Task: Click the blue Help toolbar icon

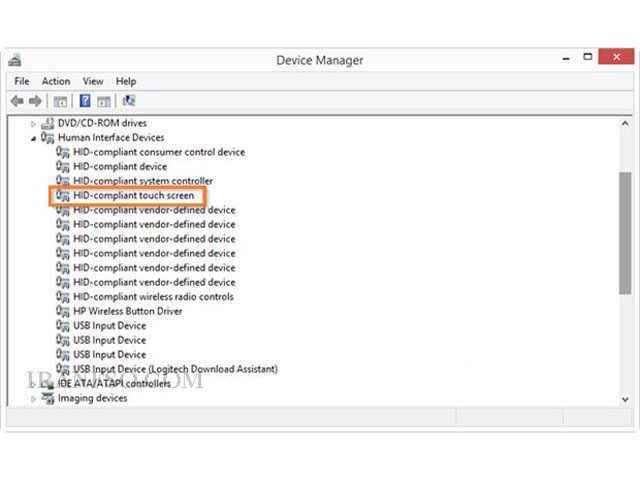Action: click(85, 100)
